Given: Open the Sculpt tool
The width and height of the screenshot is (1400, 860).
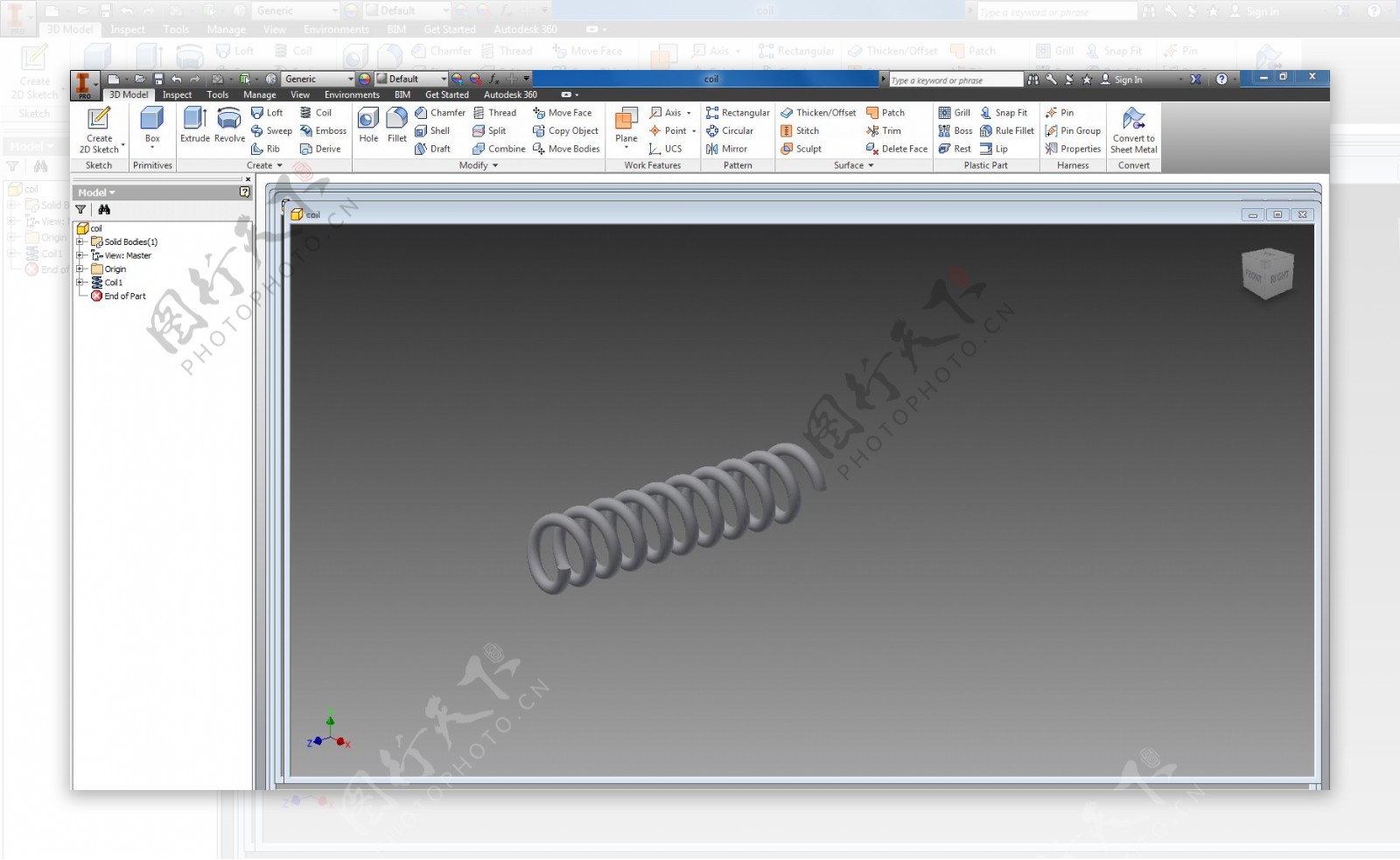Looking at the screenshot, I should (x=801, y=149).
